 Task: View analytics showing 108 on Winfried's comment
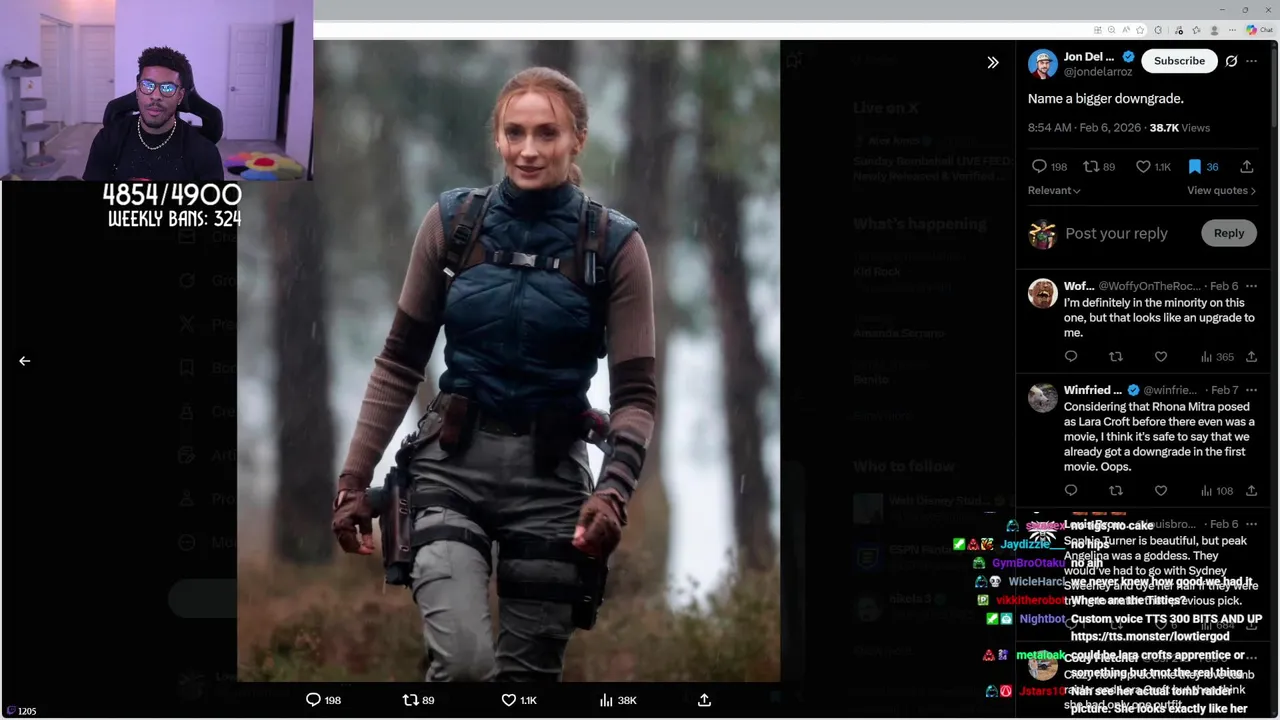pyautogui.click(x=1216, y=491)
